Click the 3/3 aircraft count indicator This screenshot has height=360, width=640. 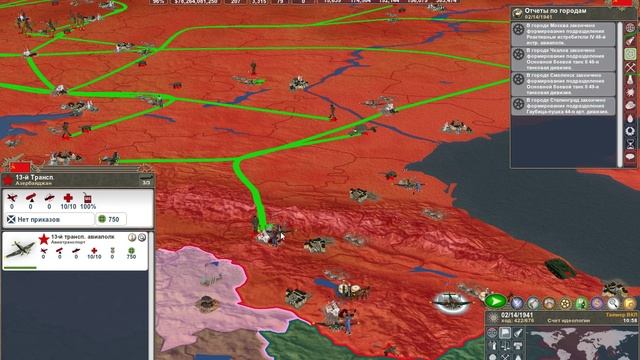point(146,180)
